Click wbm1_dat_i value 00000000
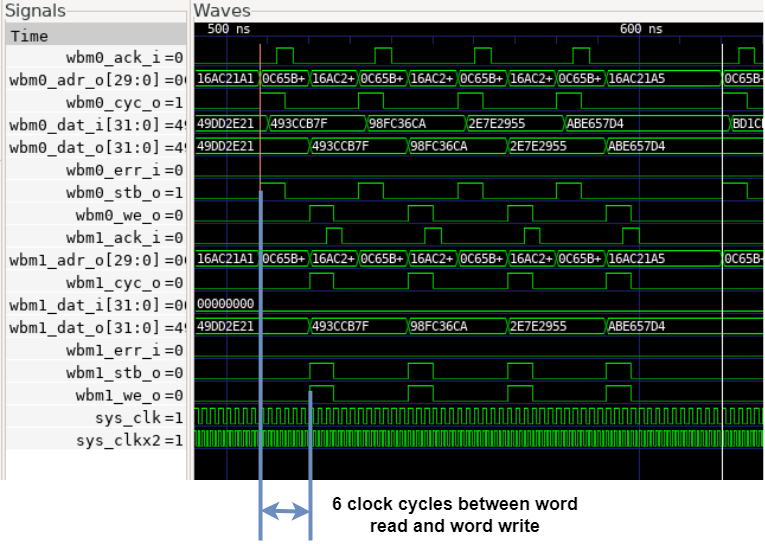Viewport: 765px width, 544px height. [x=225, y=303]
